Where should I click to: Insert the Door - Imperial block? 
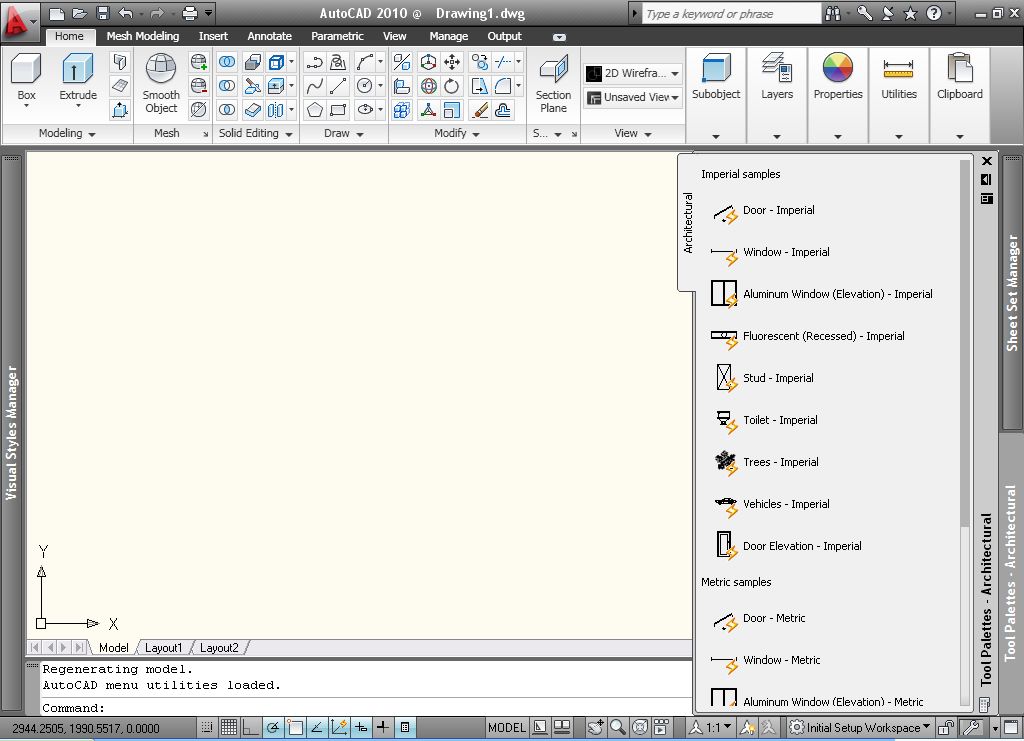coord(777,210)
